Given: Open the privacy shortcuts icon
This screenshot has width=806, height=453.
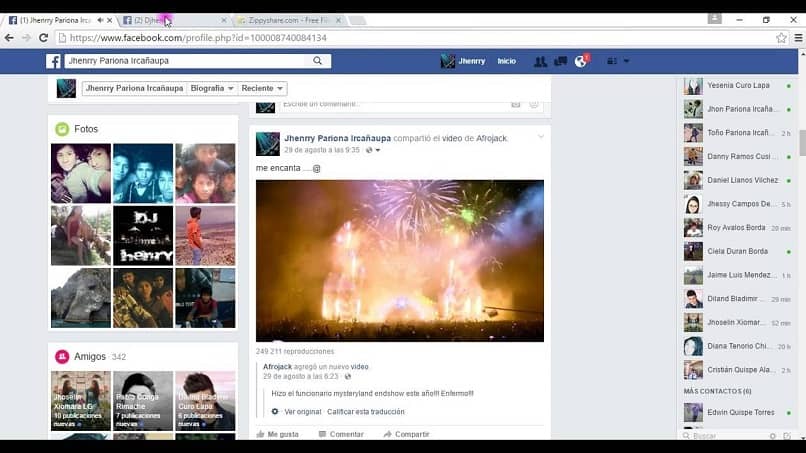Looking at the screenshot, I should pyautogui.click(x=612, y=61).
